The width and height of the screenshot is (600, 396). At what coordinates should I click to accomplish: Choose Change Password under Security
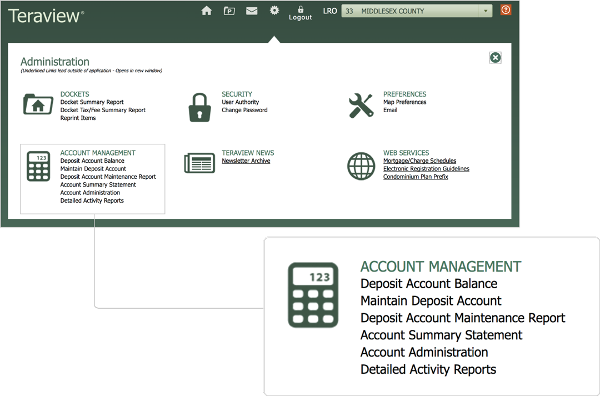click(245, 110)
